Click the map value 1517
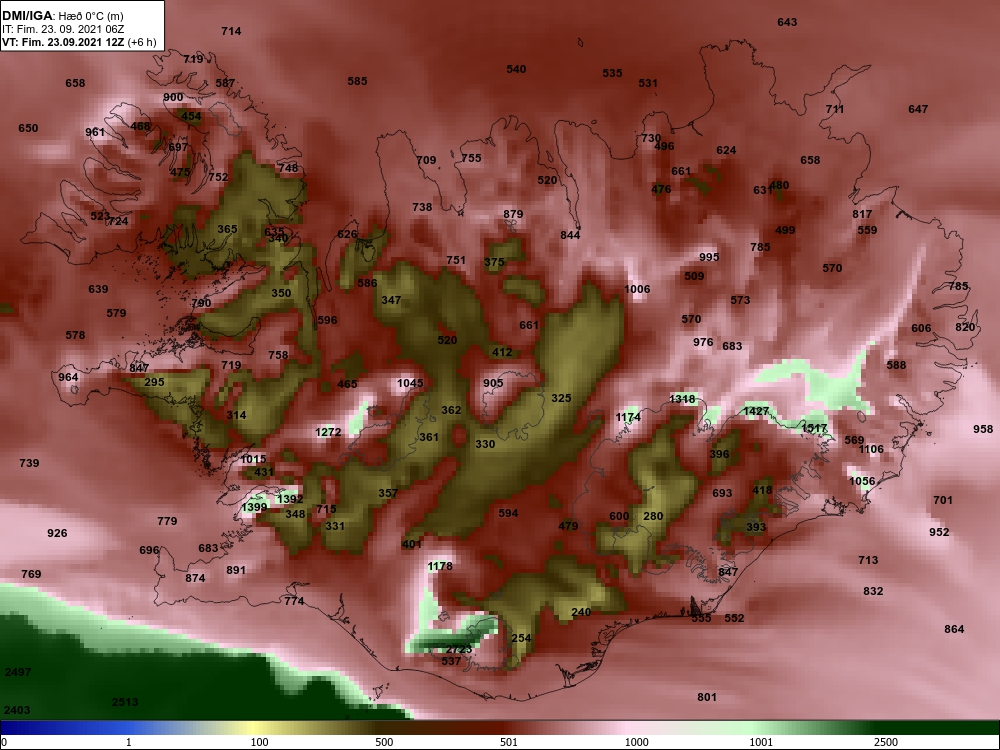The image size is (1000, 750). (814, 429)
